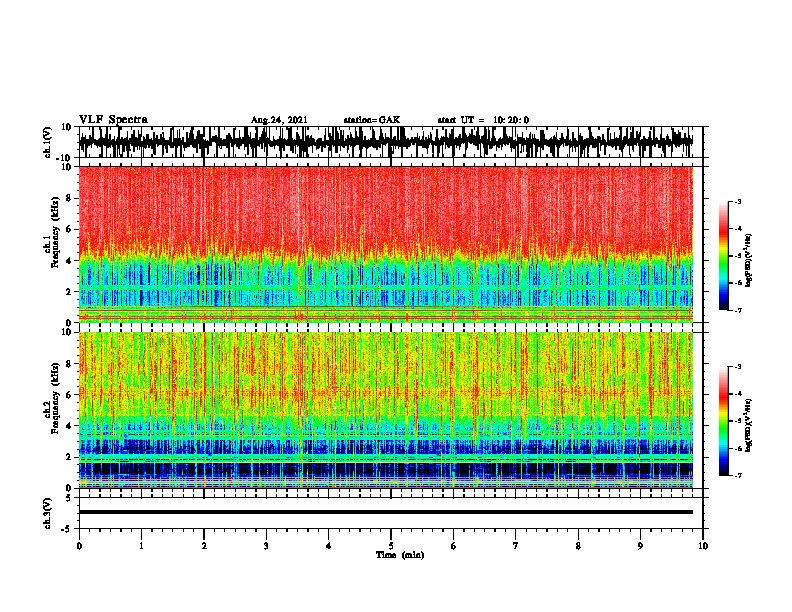
Task: Click the ch.3(V) axis tick label "-5"
Action: (68, 528)
